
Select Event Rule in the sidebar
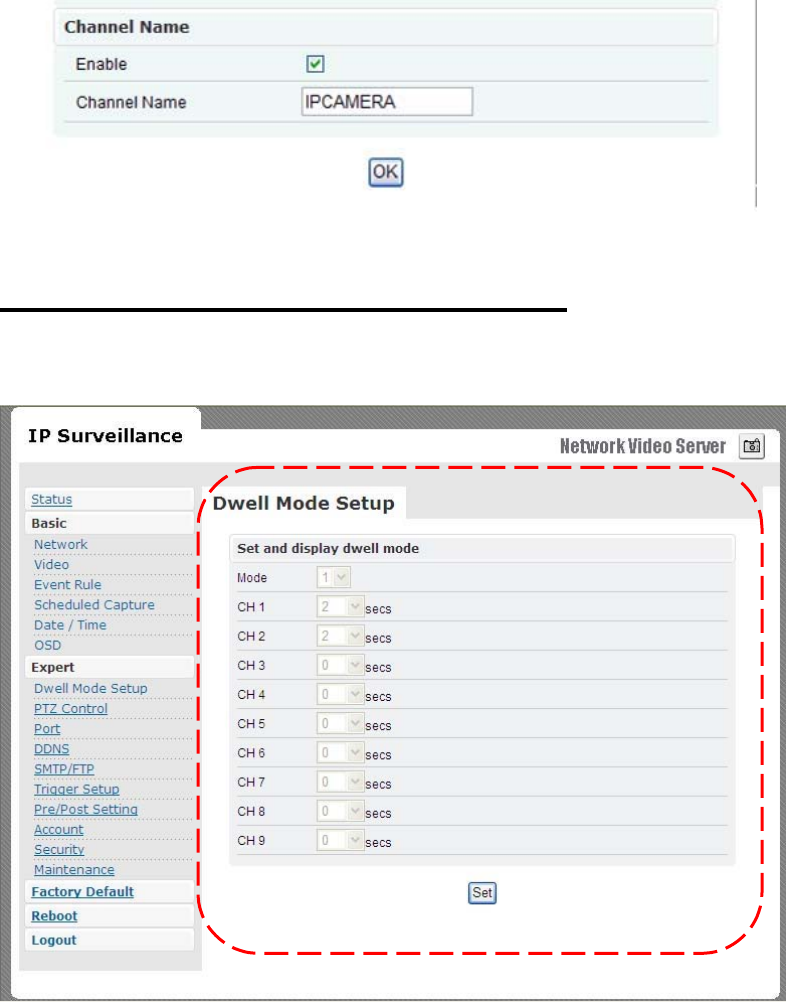pyautogui.click(x=68, y=585)
